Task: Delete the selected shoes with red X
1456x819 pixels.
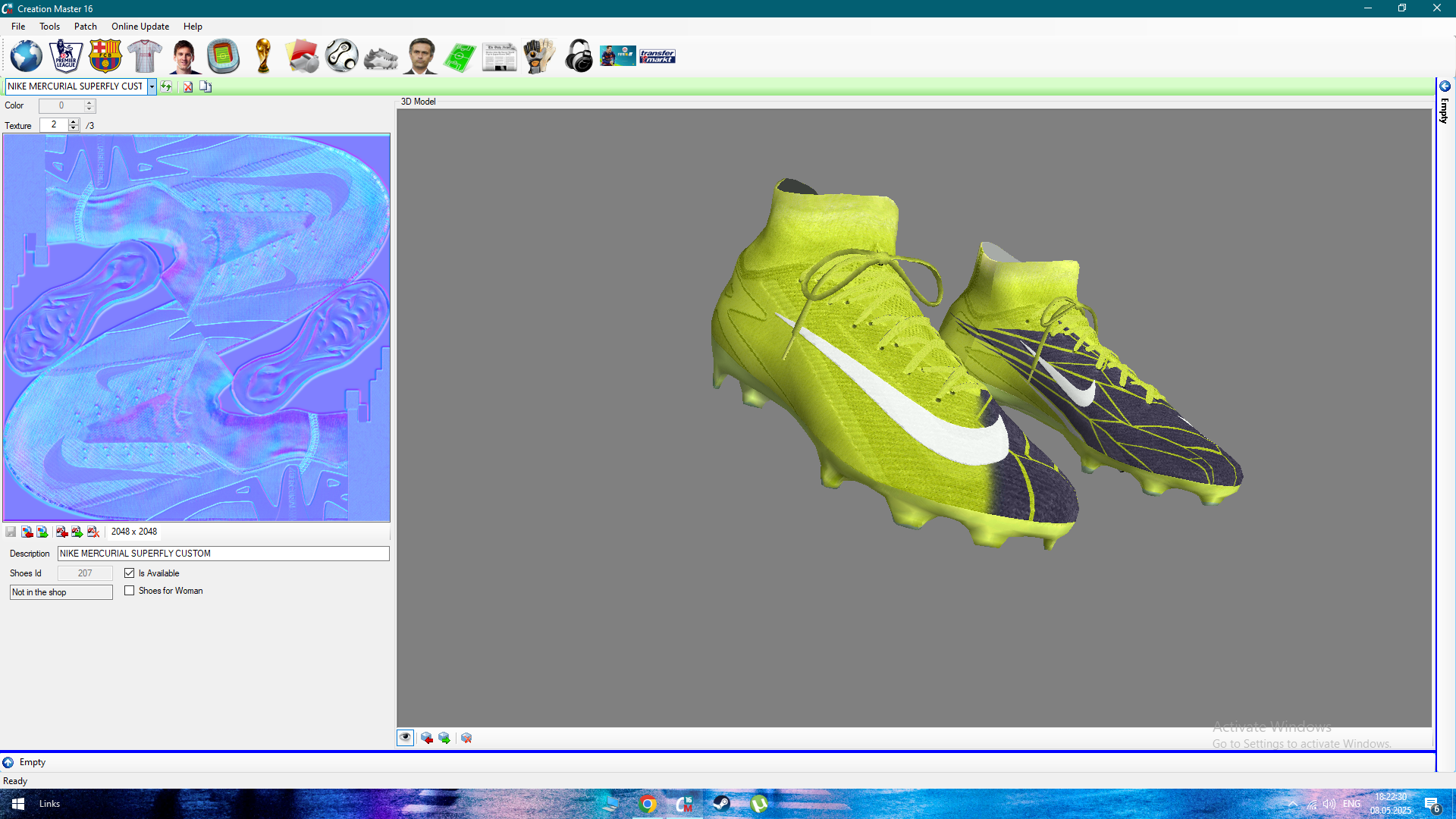Action: pos(187,86)
